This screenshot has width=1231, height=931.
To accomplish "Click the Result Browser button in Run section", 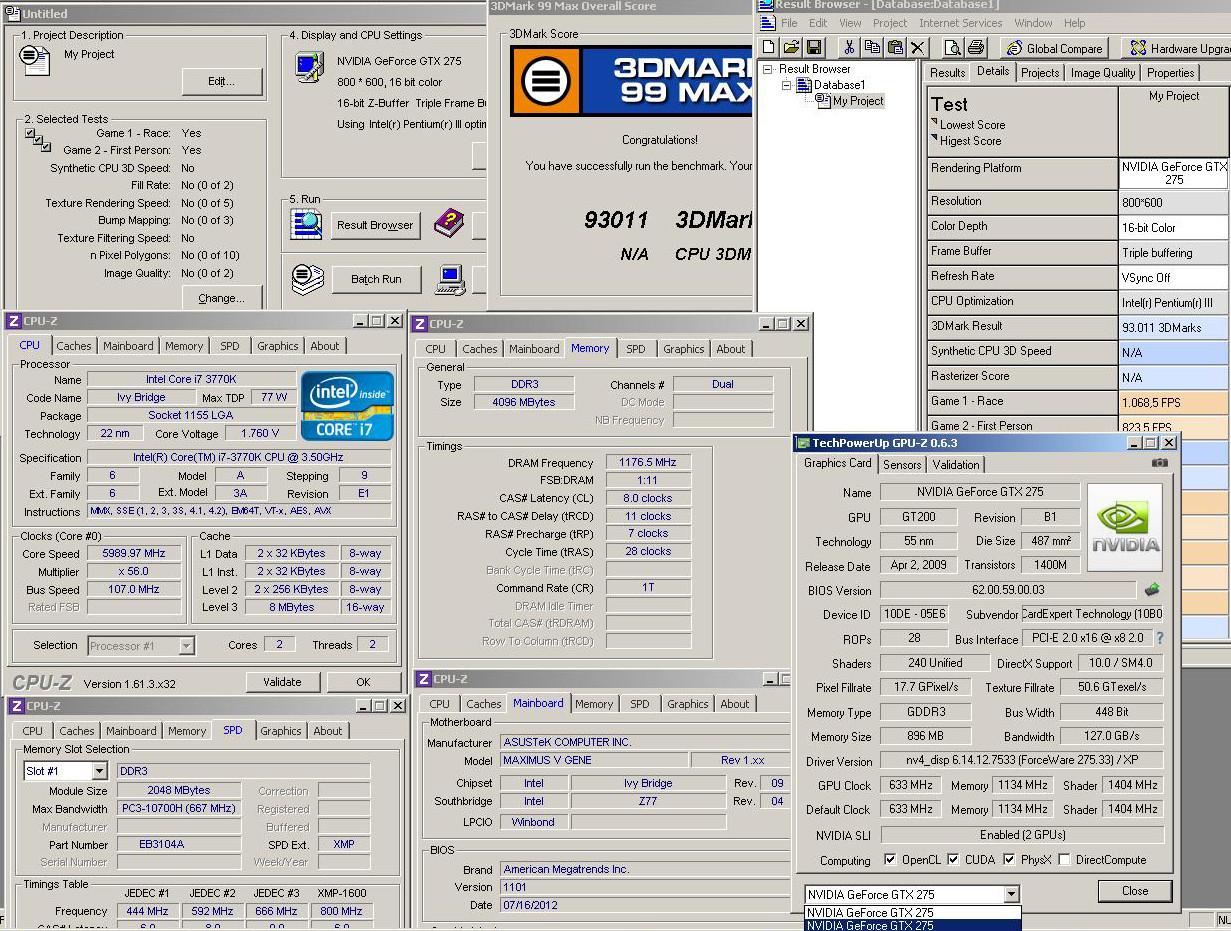I will (375, 225).
